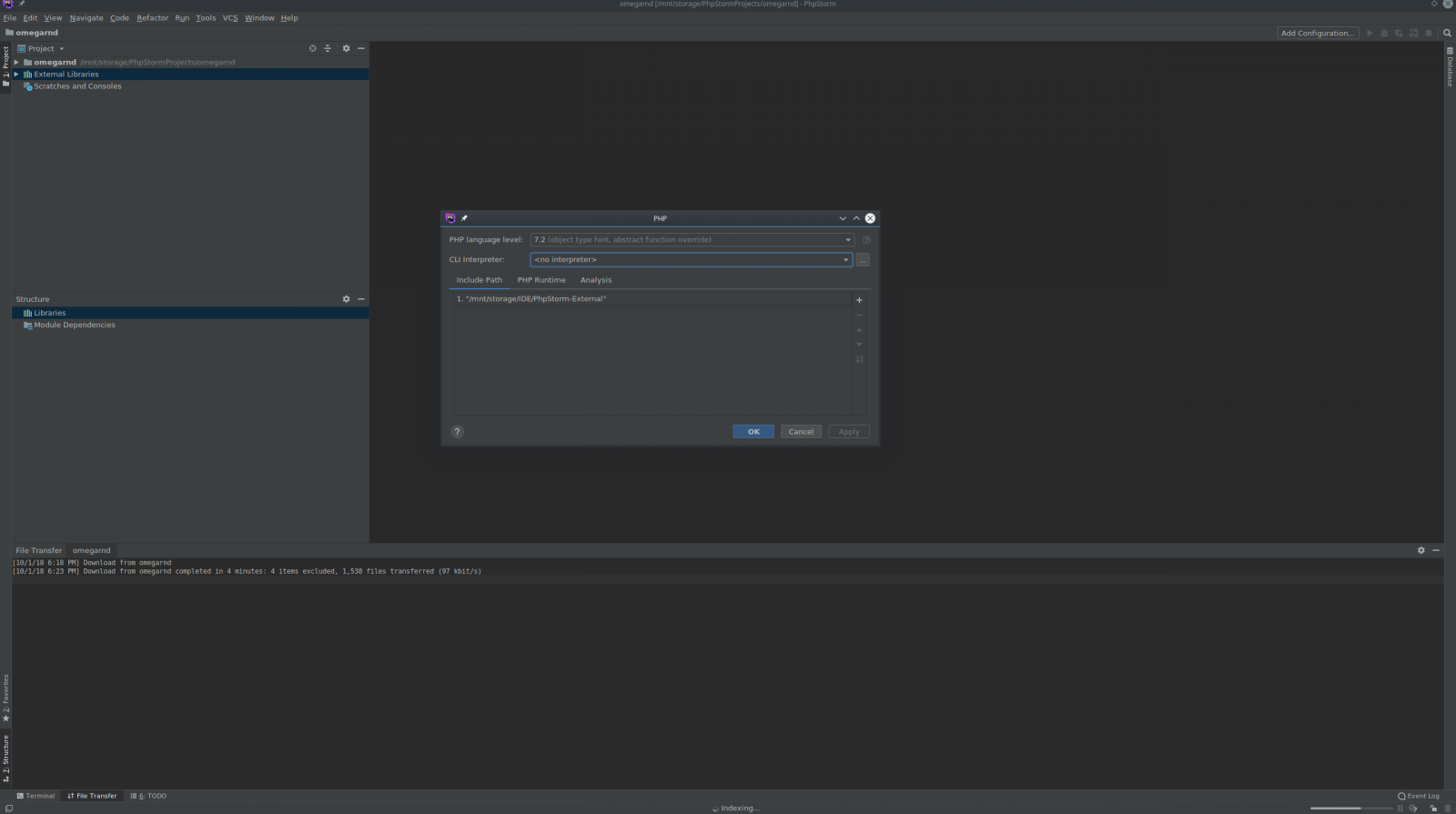The height and width of the screenshot is (814, 1456).
Task: Open the Event Log from status bar
Action: (x=1419, y=796)
